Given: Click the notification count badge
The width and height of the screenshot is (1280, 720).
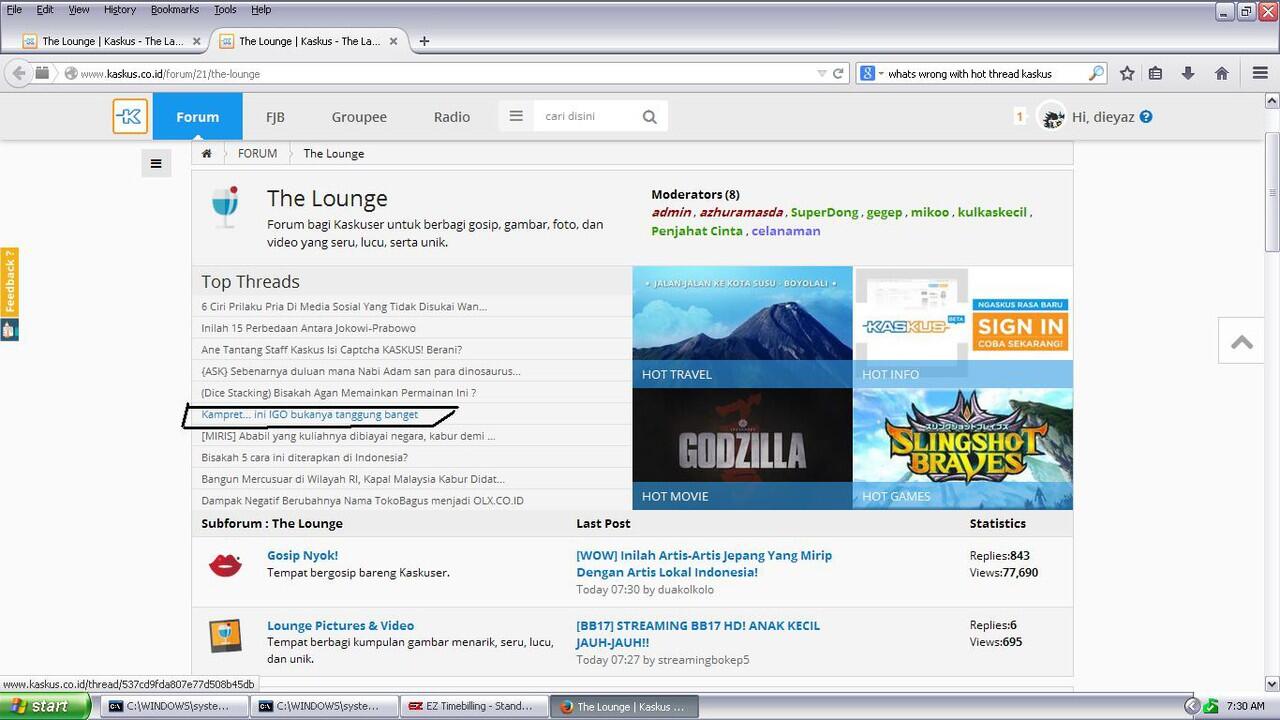Looking at the screenshot, I should coord(1020,117).
